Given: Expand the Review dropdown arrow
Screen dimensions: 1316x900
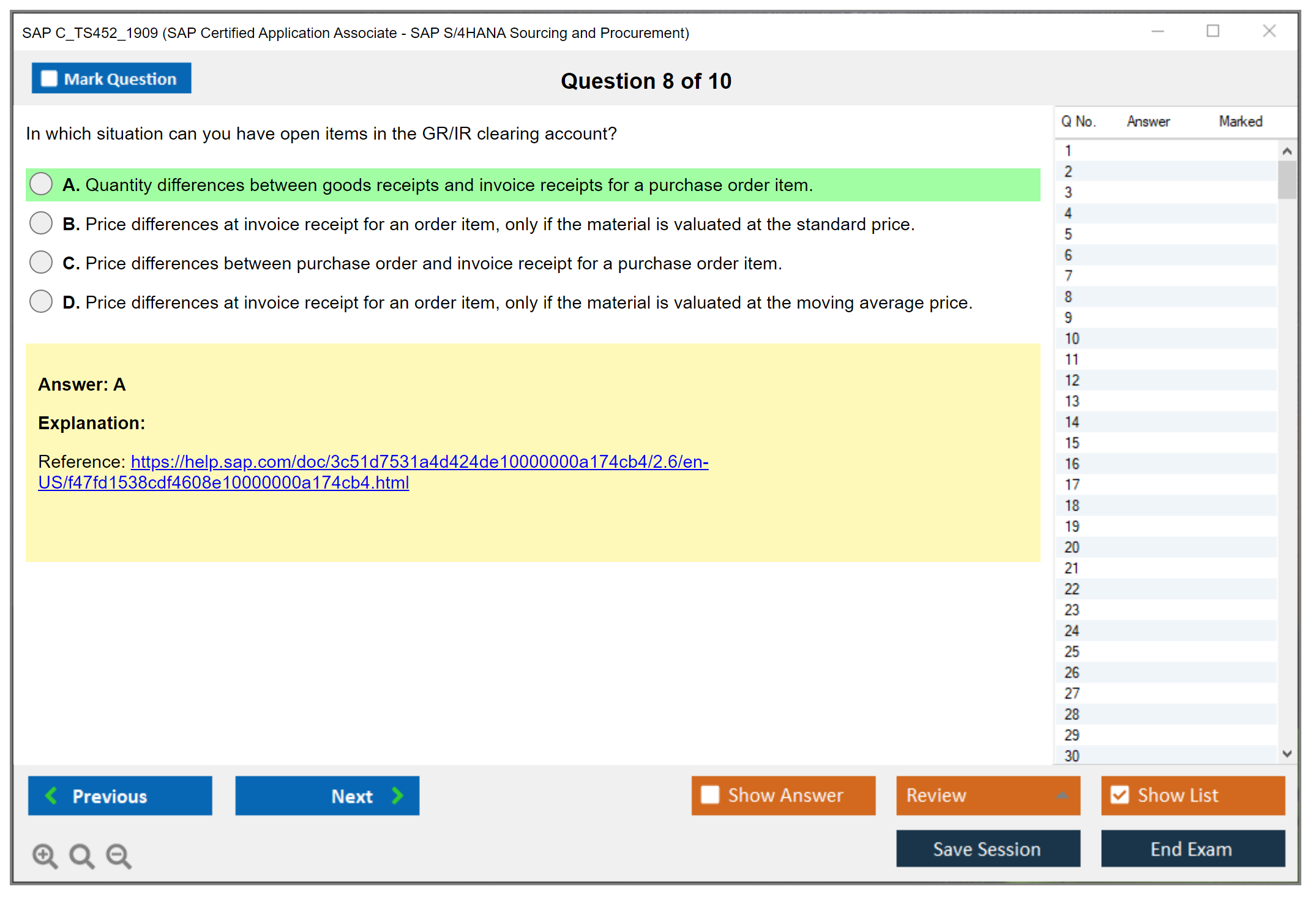Looking at the screenshot, I should (1062, 795).
